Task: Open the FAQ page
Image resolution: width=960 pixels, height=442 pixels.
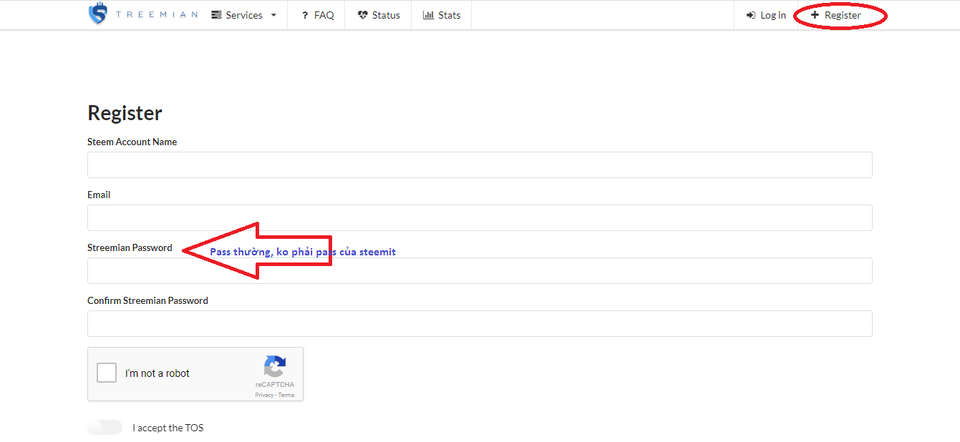Action: click(x=317, y=15)
